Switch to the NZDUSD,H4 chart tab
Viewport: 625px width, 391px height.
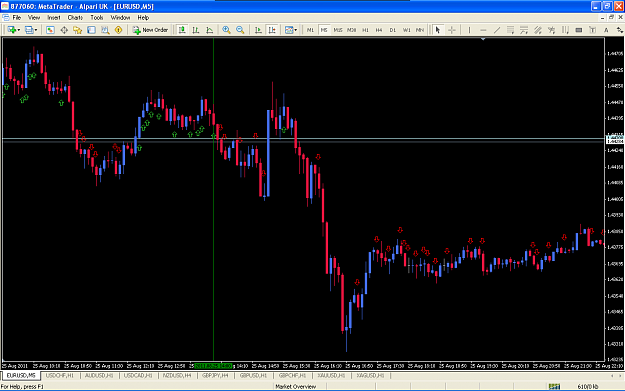(177, 375)
